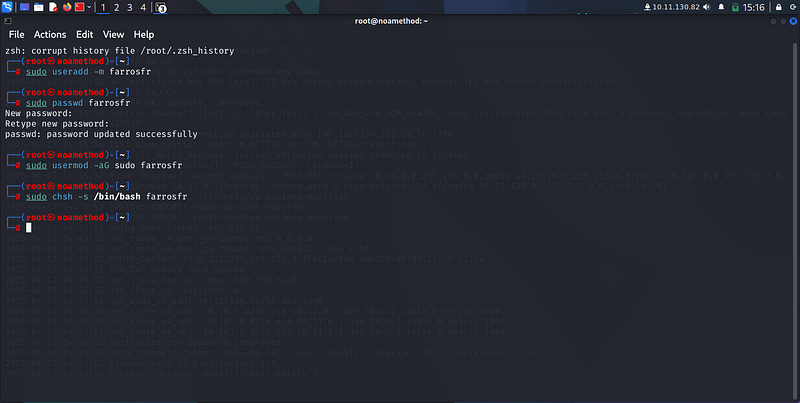The image size is (800, 403).
Task: Click the 15:16 clock
Action: [x=754, y=7]
